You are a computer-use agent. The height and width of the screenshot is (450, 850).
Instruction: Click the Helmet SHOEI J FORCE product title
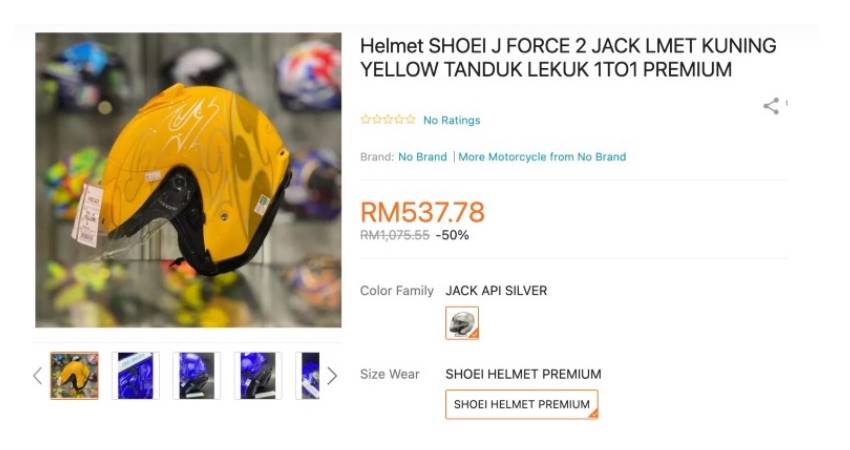[568, 57]
